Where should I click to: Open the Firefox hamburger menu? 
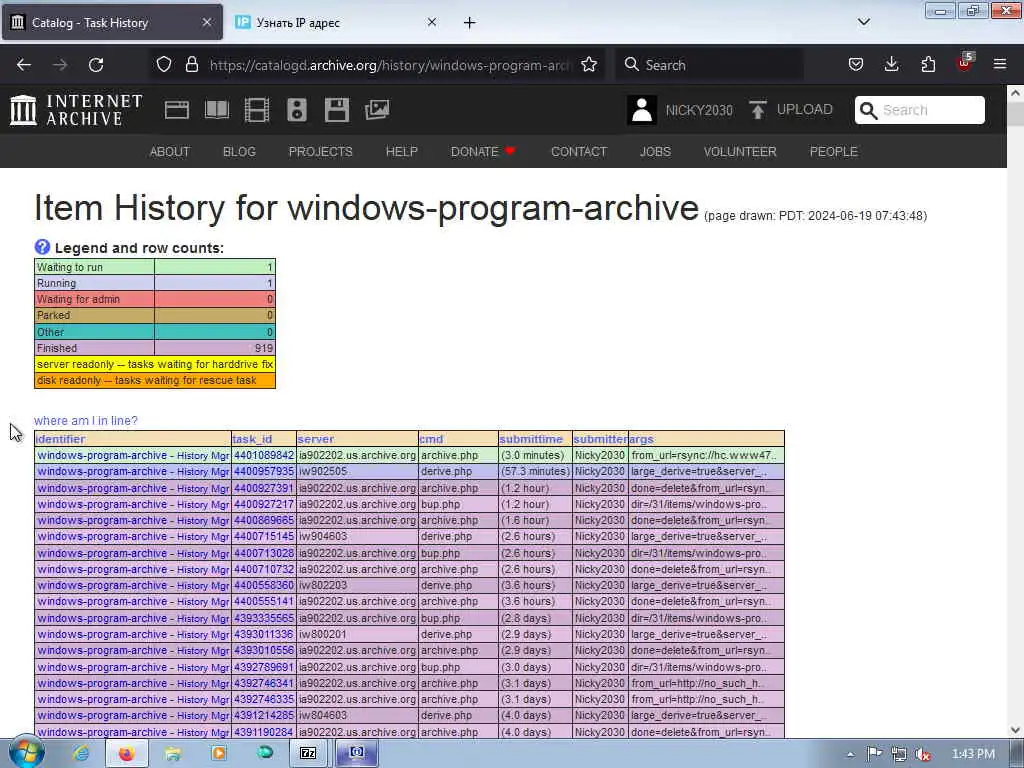click(x=1000, y=65)
